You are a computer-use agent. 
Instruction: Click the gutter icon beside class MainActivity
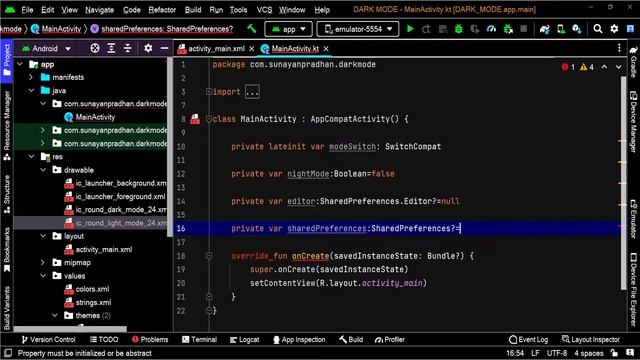point(195,119)
